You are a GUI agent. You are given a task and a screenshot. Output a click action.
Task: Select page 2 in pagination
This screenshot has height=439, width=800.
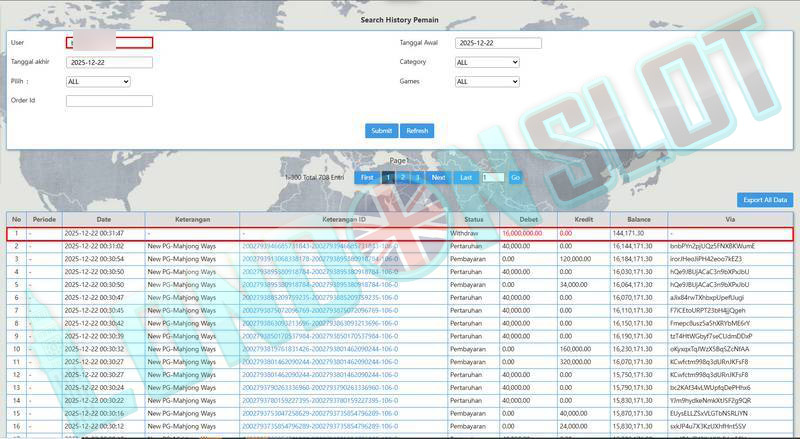click(x=403, y=177)
